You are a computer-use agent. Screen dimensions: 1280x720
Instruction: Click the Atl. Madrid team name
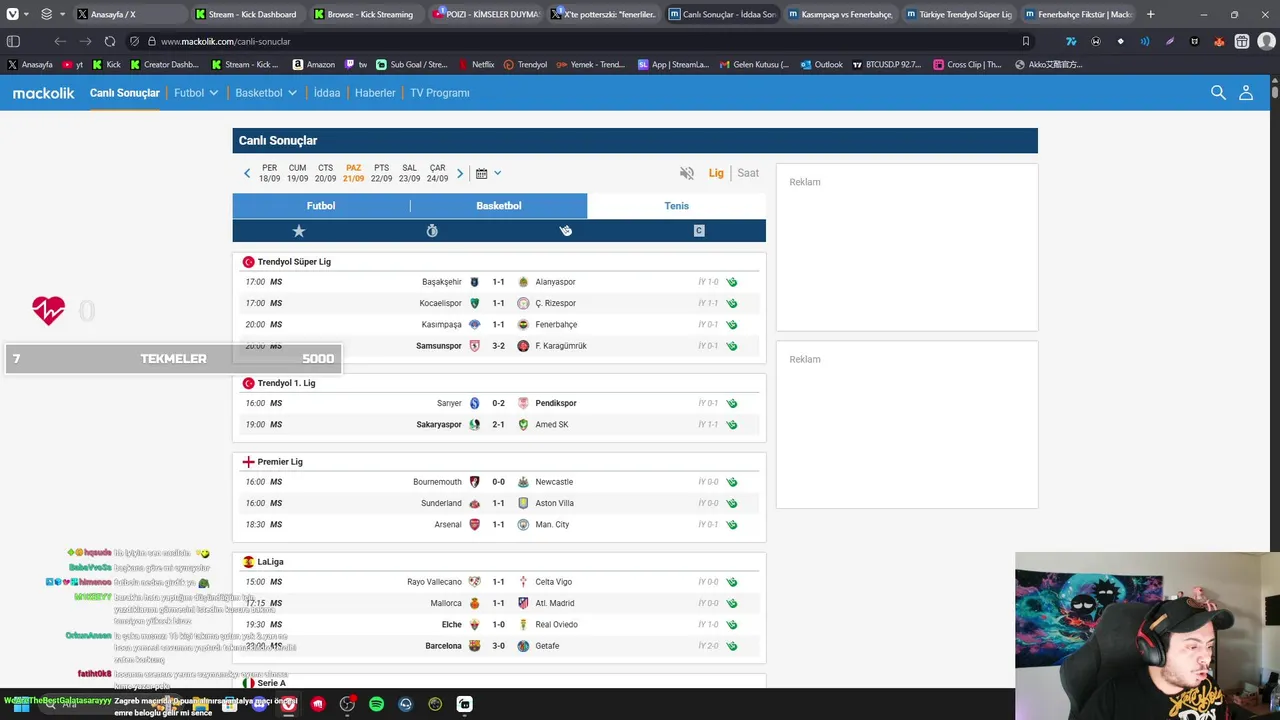pos(555,604)
